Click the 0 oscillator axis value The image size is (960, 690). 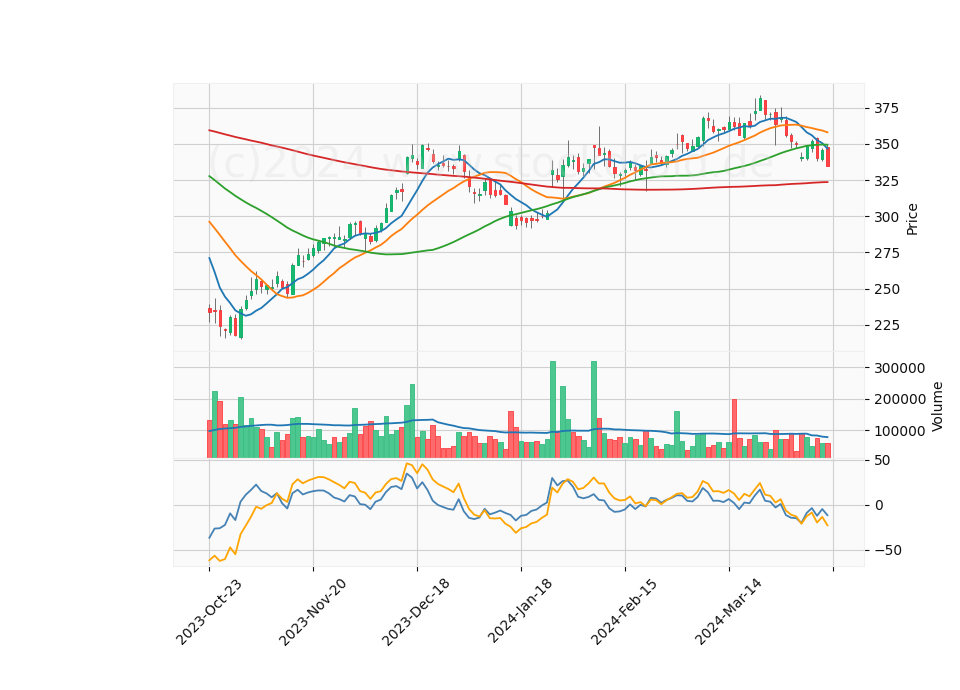(x=879, y=506)
